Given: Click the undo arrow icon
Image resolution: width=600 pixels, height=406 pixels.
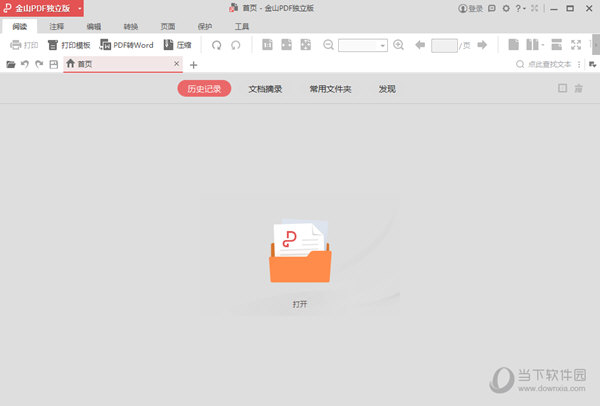Looking at the screenshot, I should (x=25, y=64).
